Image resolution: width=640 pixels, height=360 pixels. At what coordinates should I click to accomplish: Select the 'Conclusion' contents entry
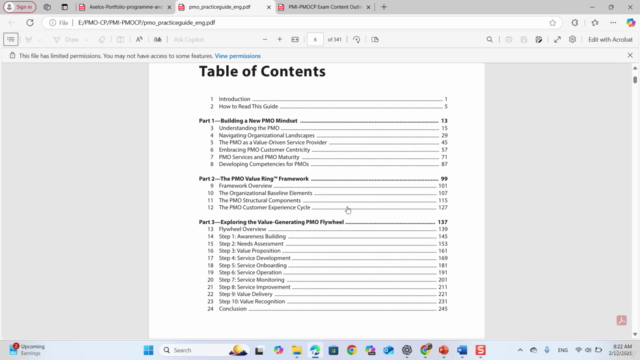tap(327, 309)
